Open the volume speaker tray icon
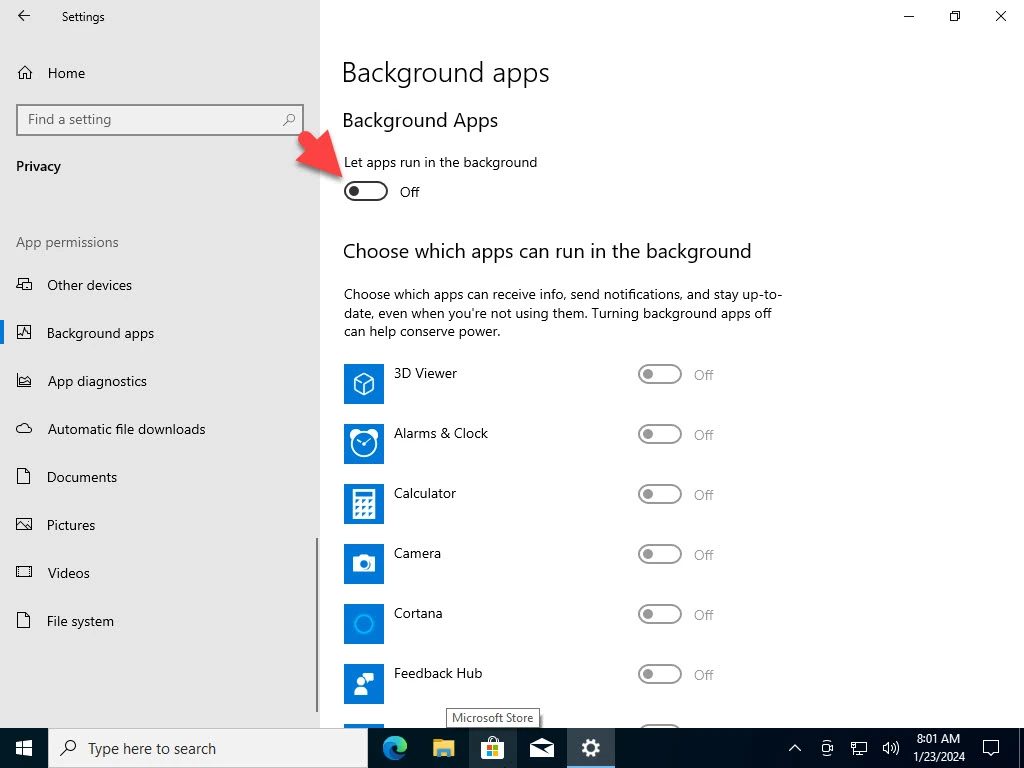This screenshot has width=1024, height=768. tap(890, 748)
